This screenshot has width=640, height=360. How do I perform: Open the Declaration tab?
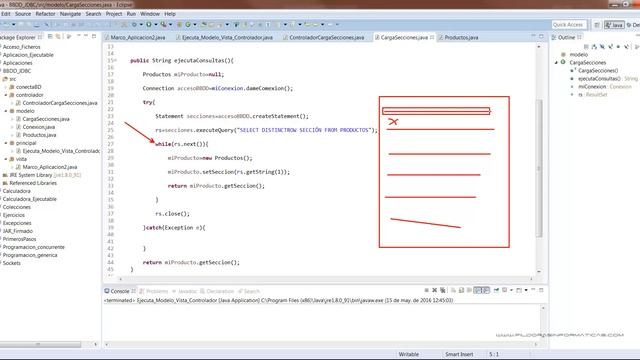pos(217,291)
